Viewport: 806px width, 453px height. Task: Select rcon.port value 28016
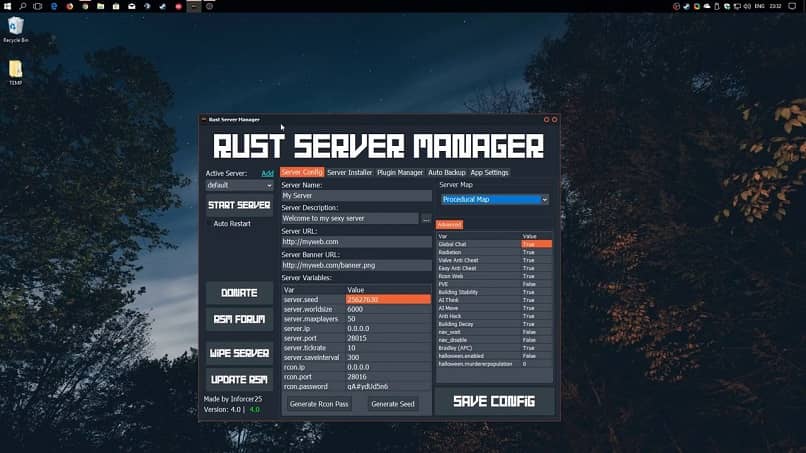[388, 377]
